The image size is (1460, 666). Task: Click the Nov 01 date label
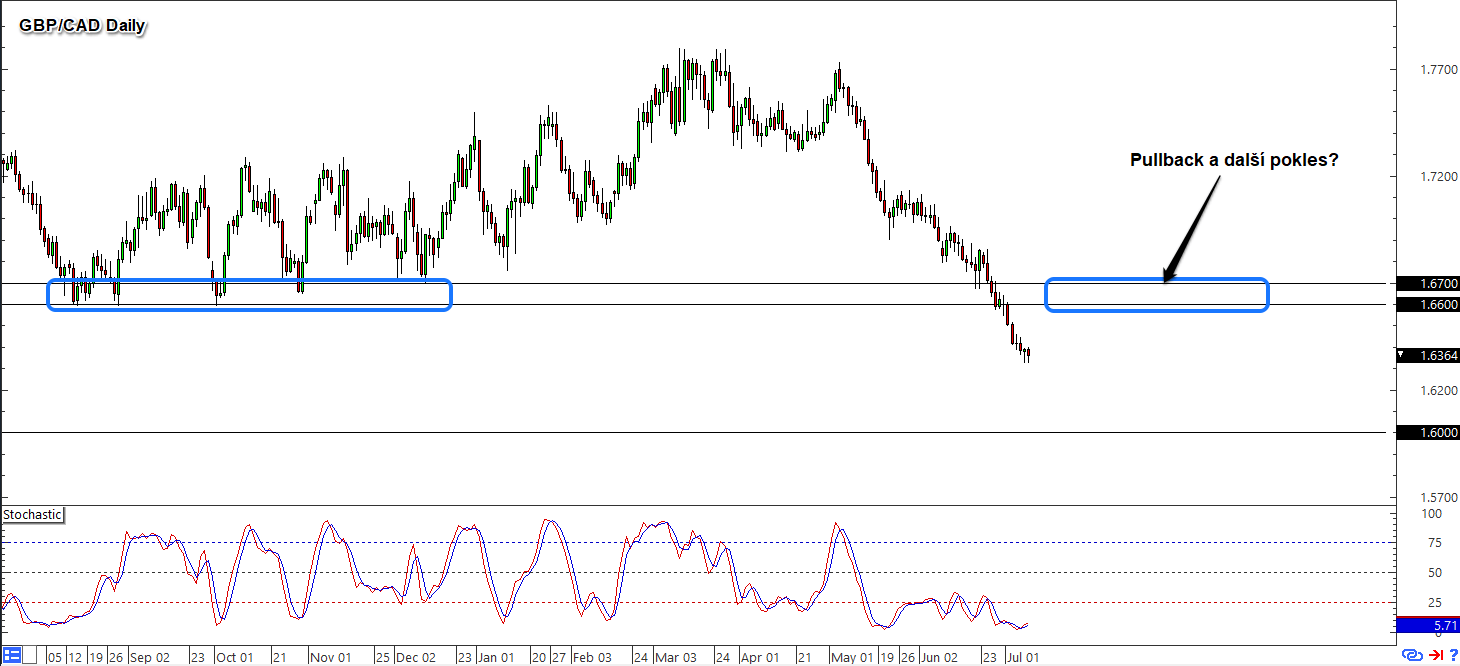click(330, 658)
